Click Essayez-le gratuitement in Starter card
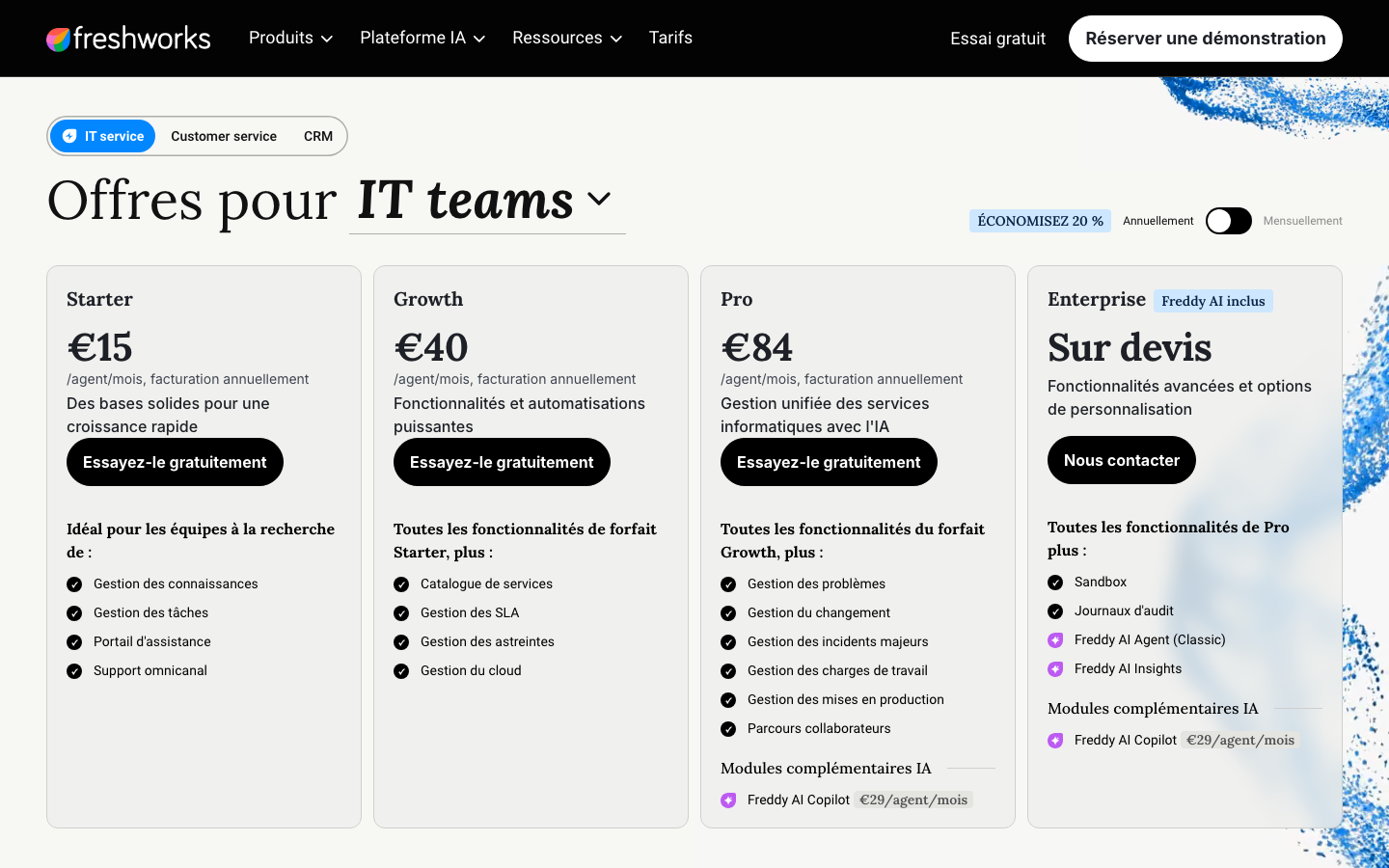This screenshot has height=868, width=1389. pos(175,462)
